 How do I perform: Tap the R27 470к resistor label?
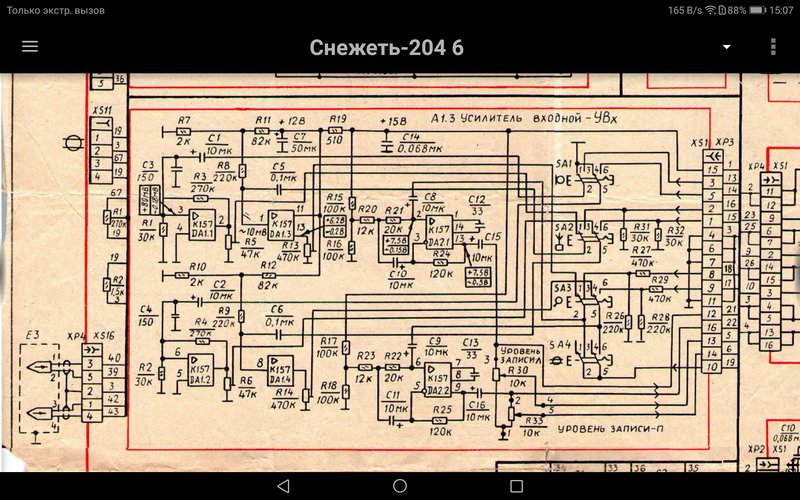point(642,257)
